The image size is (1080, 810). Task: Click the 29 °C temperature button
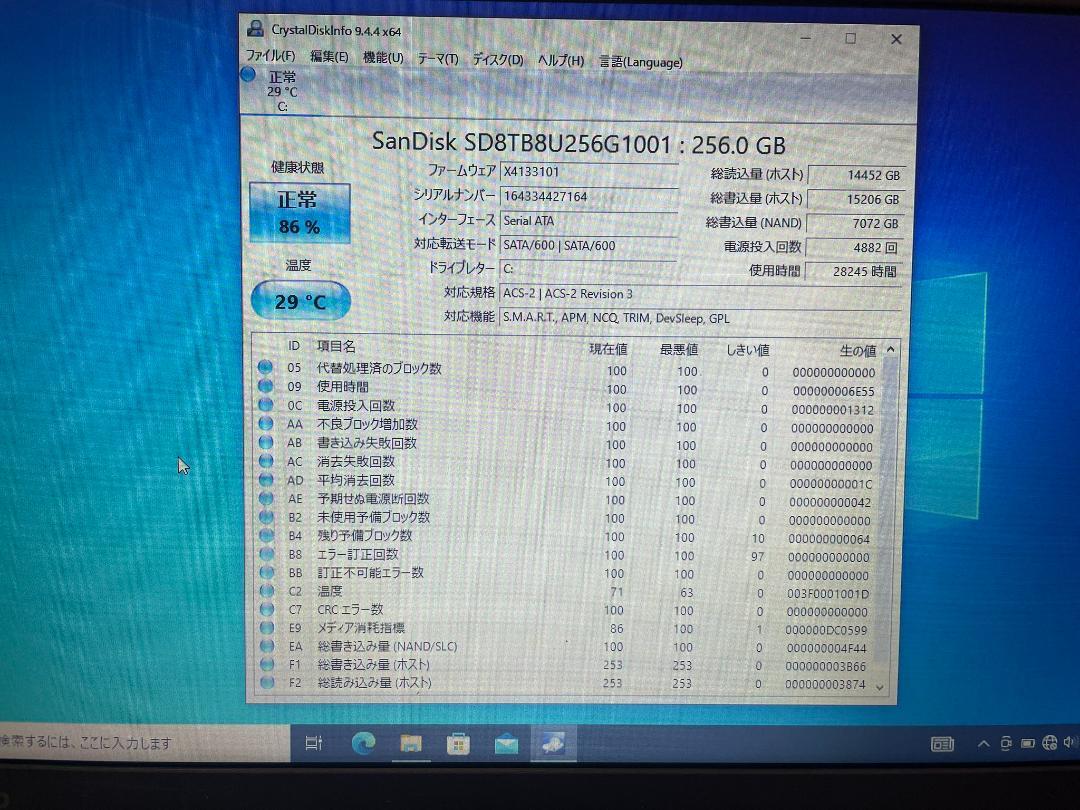300,300
